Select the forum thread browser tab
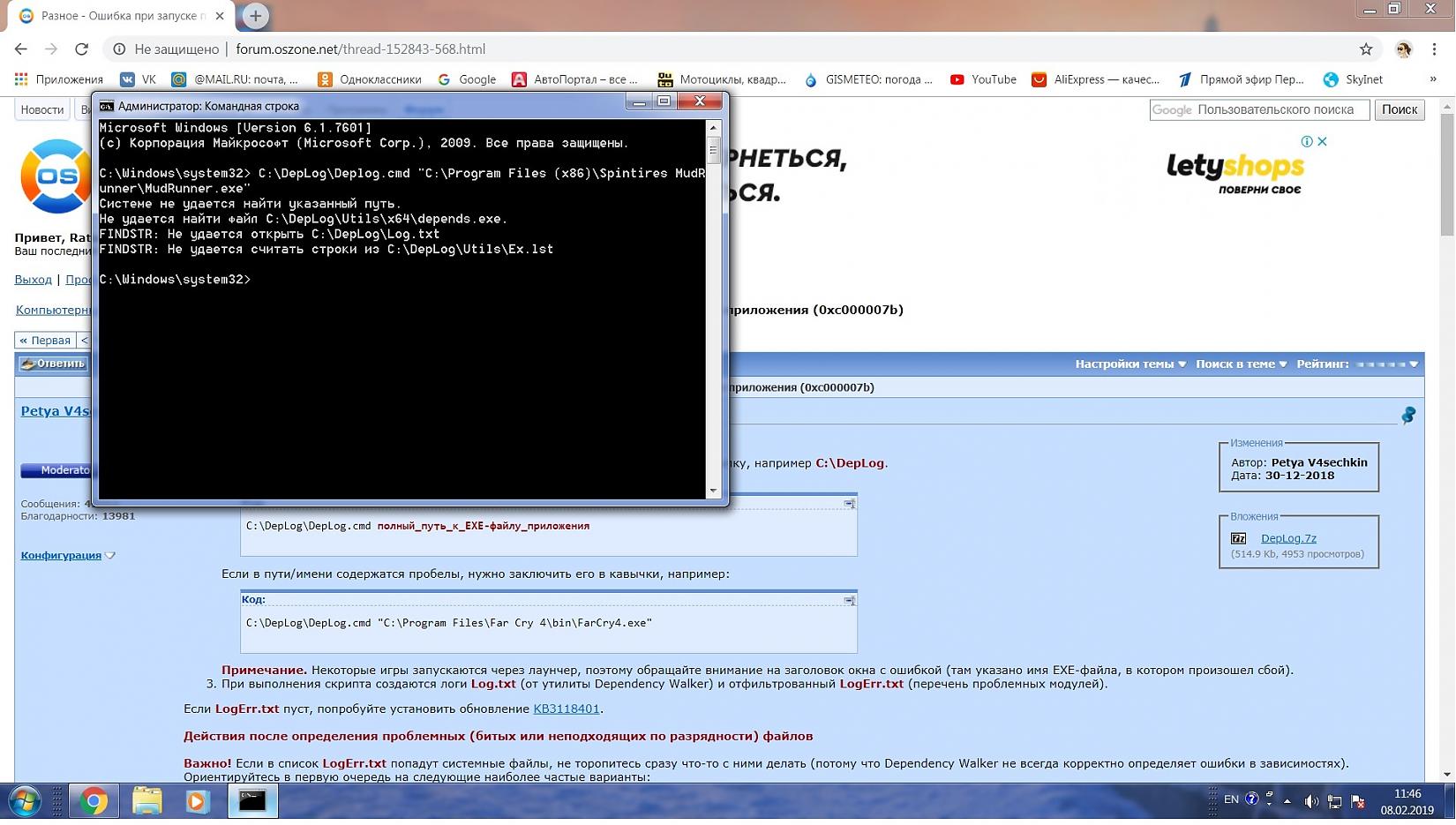Viewport: 1456px width, 825px height. [x=122, y=16]
